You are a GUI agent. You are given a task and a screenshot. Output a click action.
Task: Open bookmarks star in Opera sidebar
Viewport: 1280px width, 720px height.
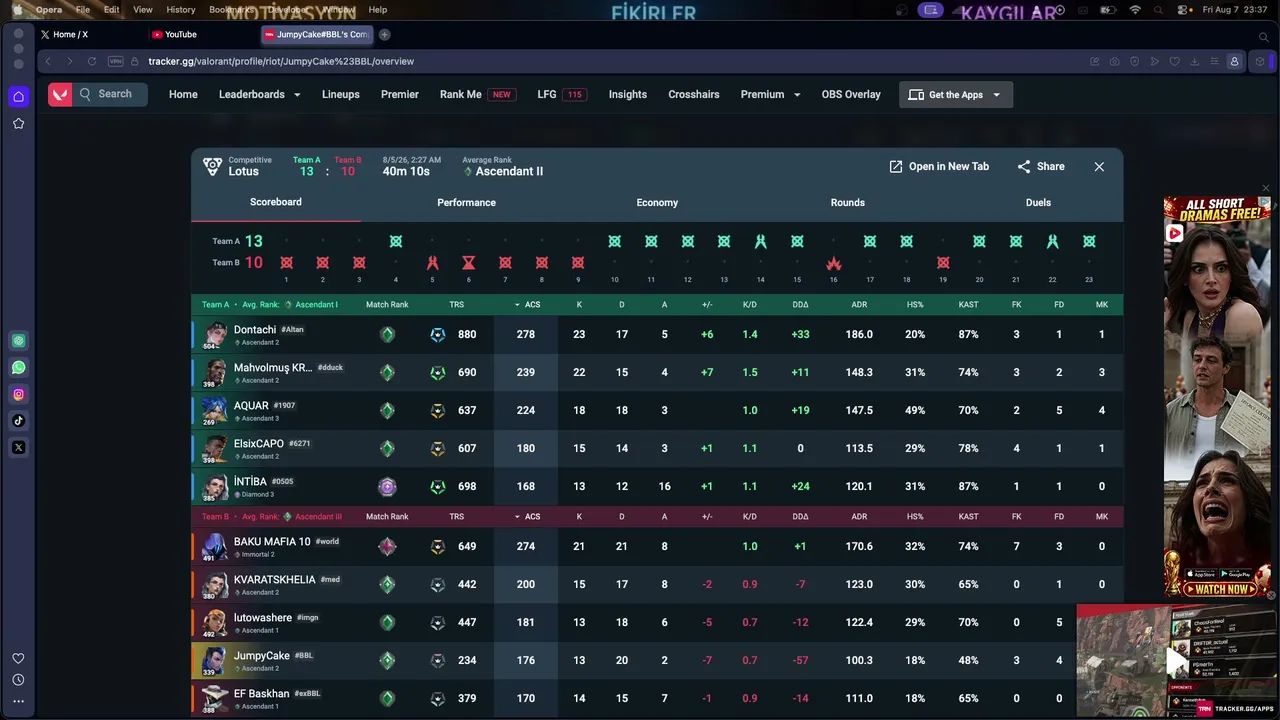[18, 123]
